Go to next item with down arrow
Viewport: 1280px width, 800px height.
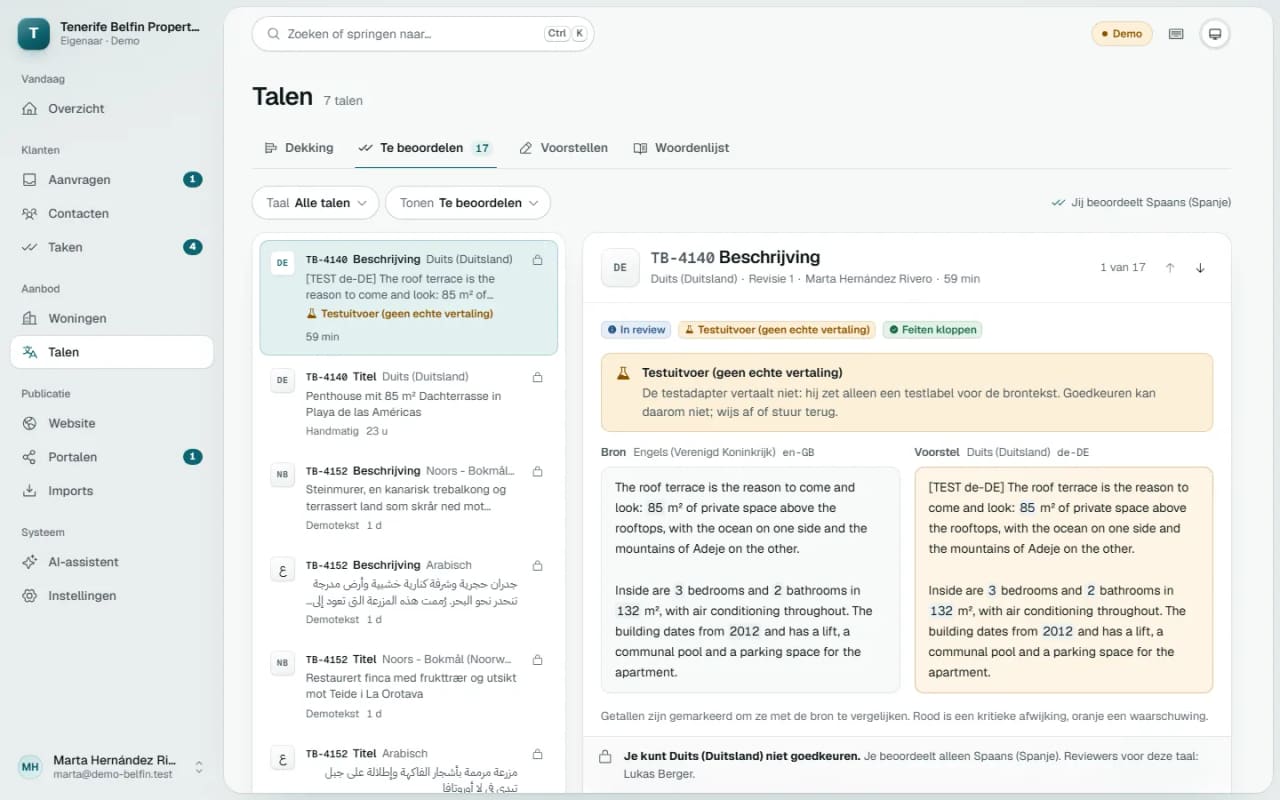(1200, 268)
